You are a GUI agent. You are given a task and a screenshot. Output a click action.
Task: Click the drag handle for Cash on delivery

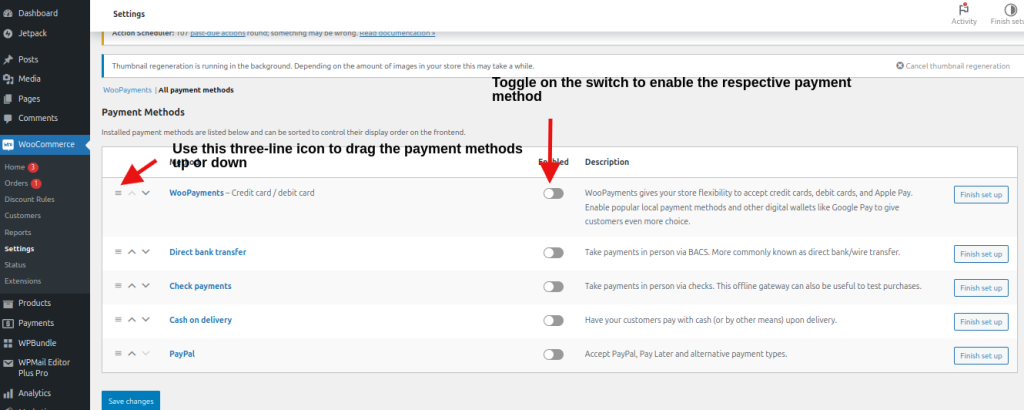(118, 319)
